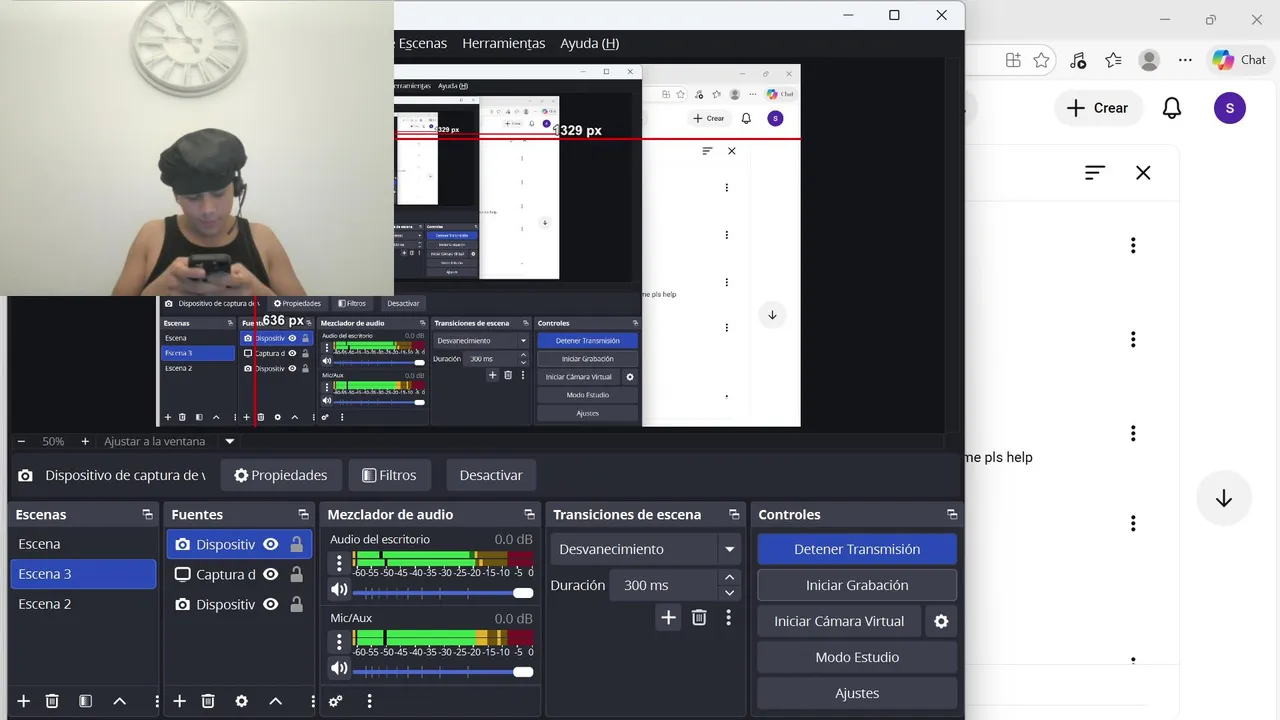Undock the Escenas panel

tap(147, 515)
